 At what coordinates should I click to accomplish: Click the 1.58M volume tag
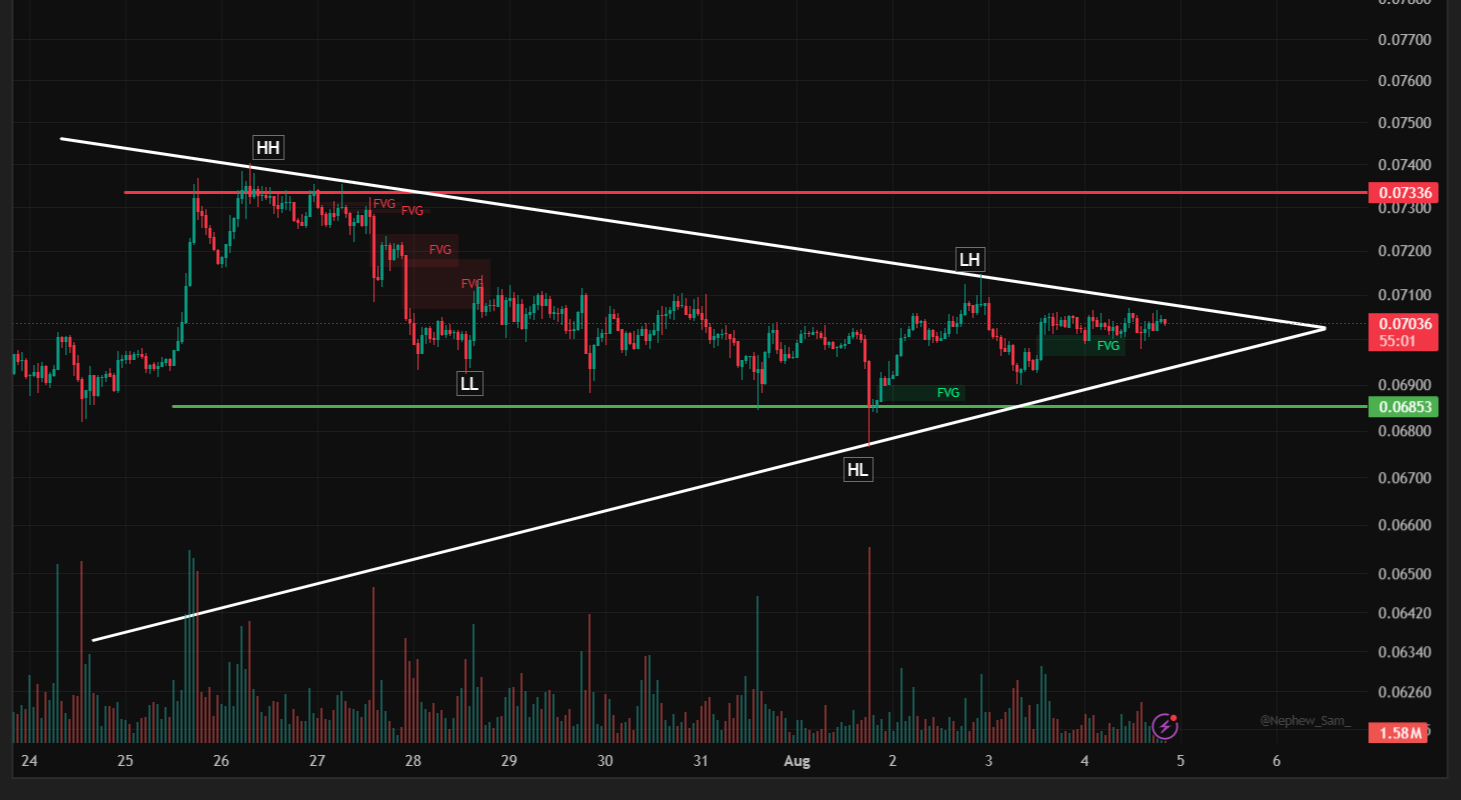point(1400,733)
